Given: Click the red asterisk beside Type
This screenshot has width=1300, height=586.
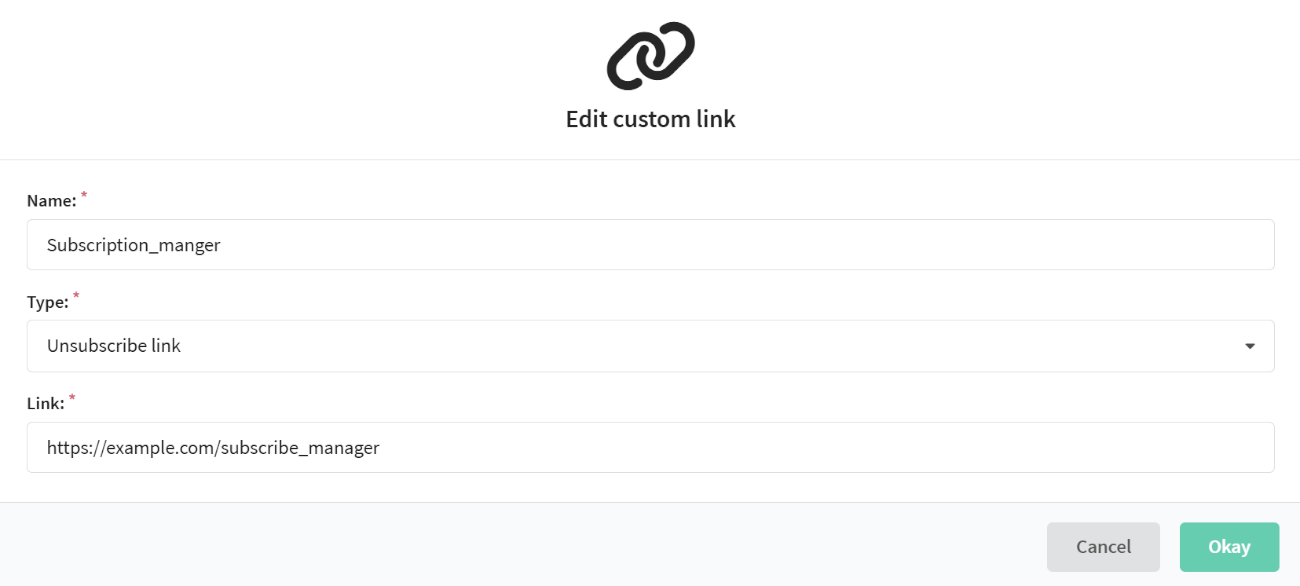Looking at the screenshot, I should pyautogui.click(x=77, y=298).
